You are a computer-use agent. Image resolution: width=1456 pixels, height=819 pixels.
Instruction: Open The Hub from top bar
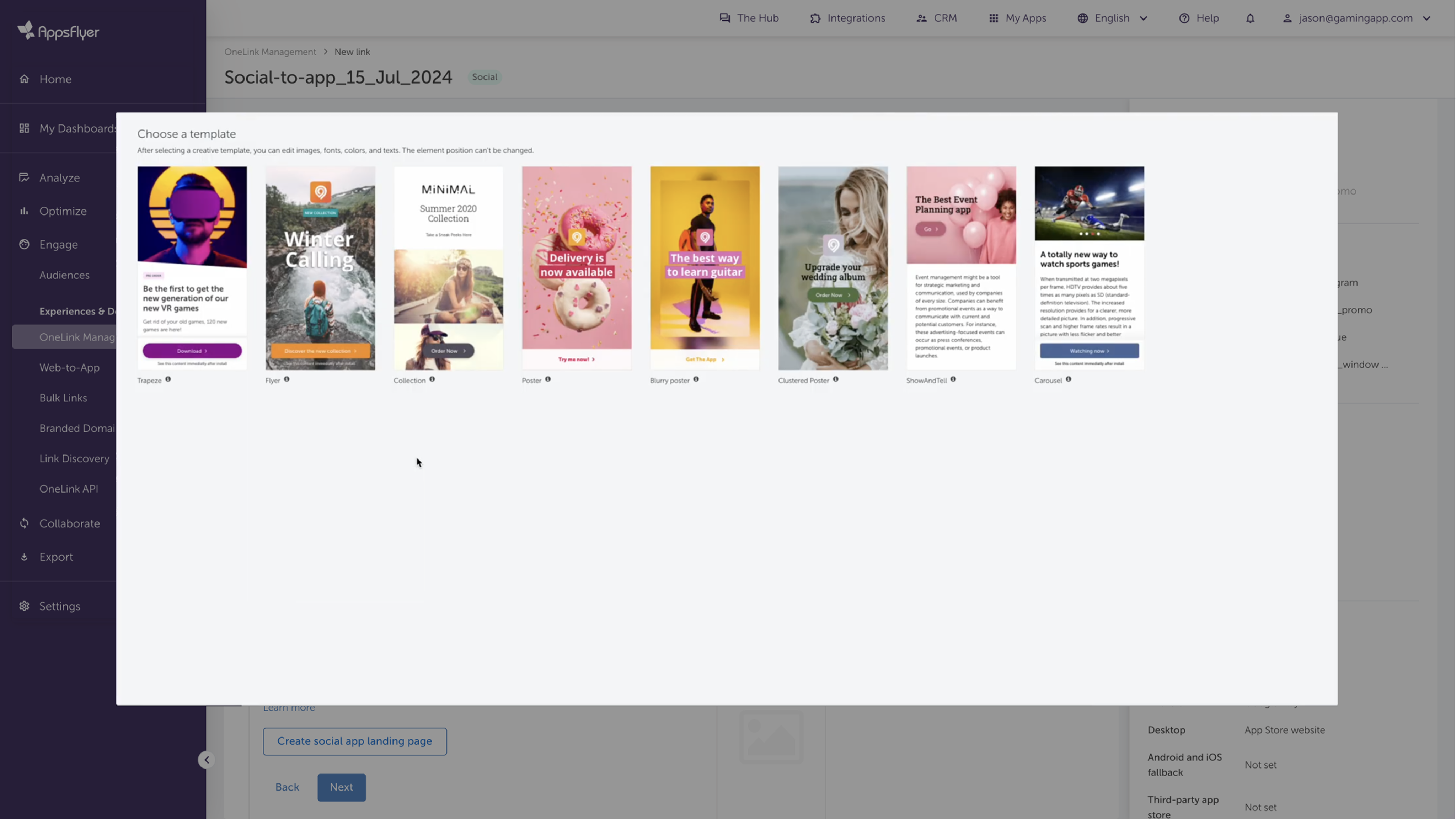[749, 18]
